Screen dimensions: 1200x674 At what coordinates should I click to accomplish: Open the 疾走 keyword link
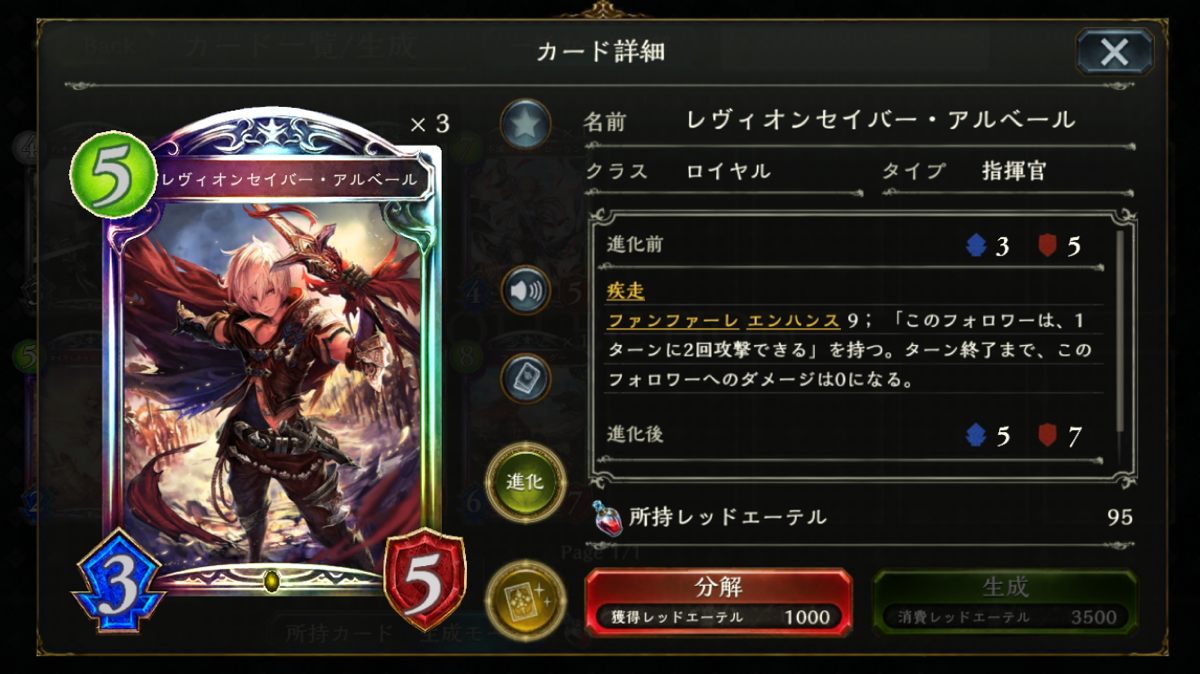(625, 291)
